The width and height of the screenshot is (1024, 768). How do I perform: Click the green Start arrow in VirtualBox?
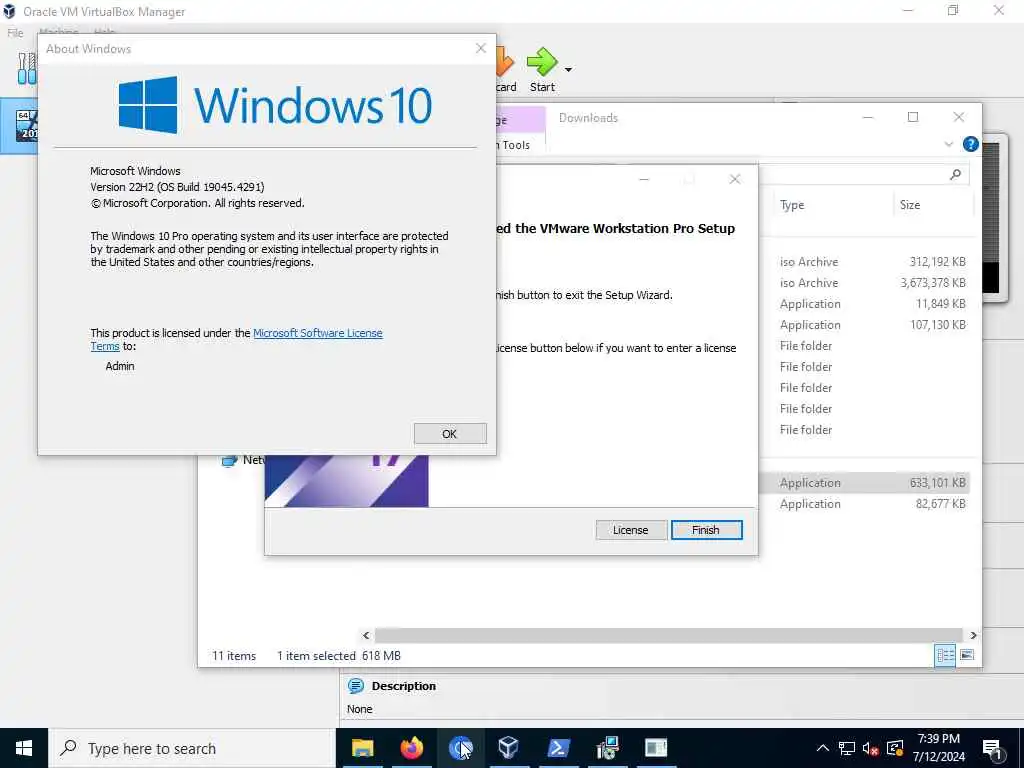point(542,62)
